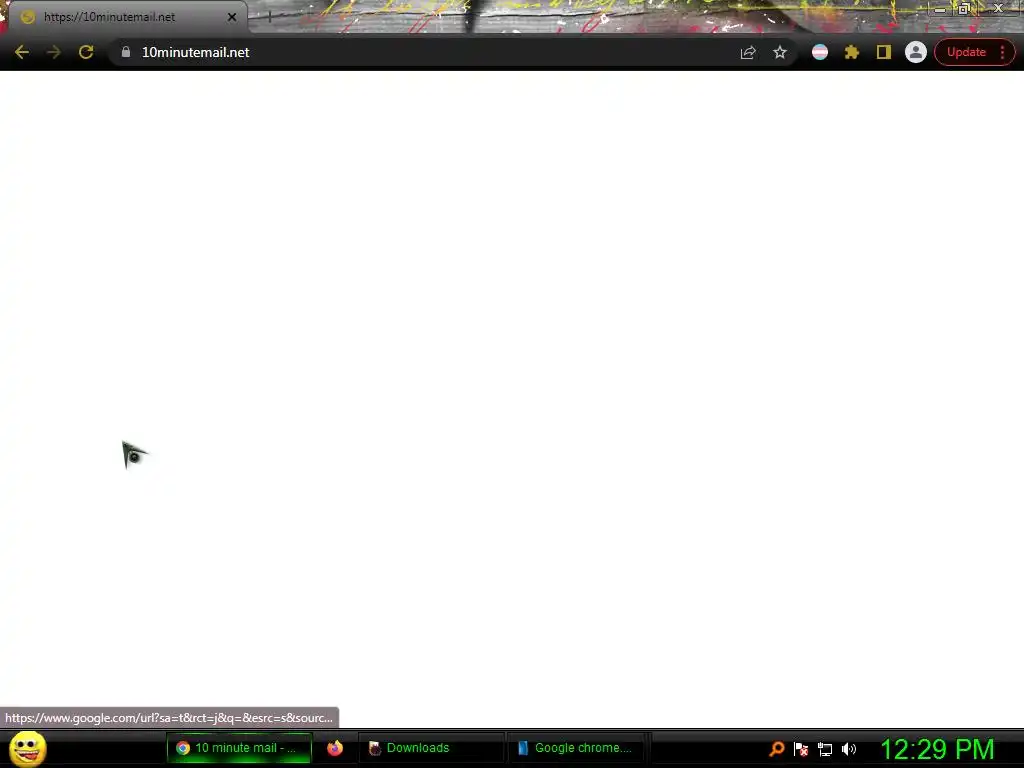The height and width of the screenshot is (768, 1024).
Task: Open the Google chrome taskbar item
Action: tap(578, 748)
